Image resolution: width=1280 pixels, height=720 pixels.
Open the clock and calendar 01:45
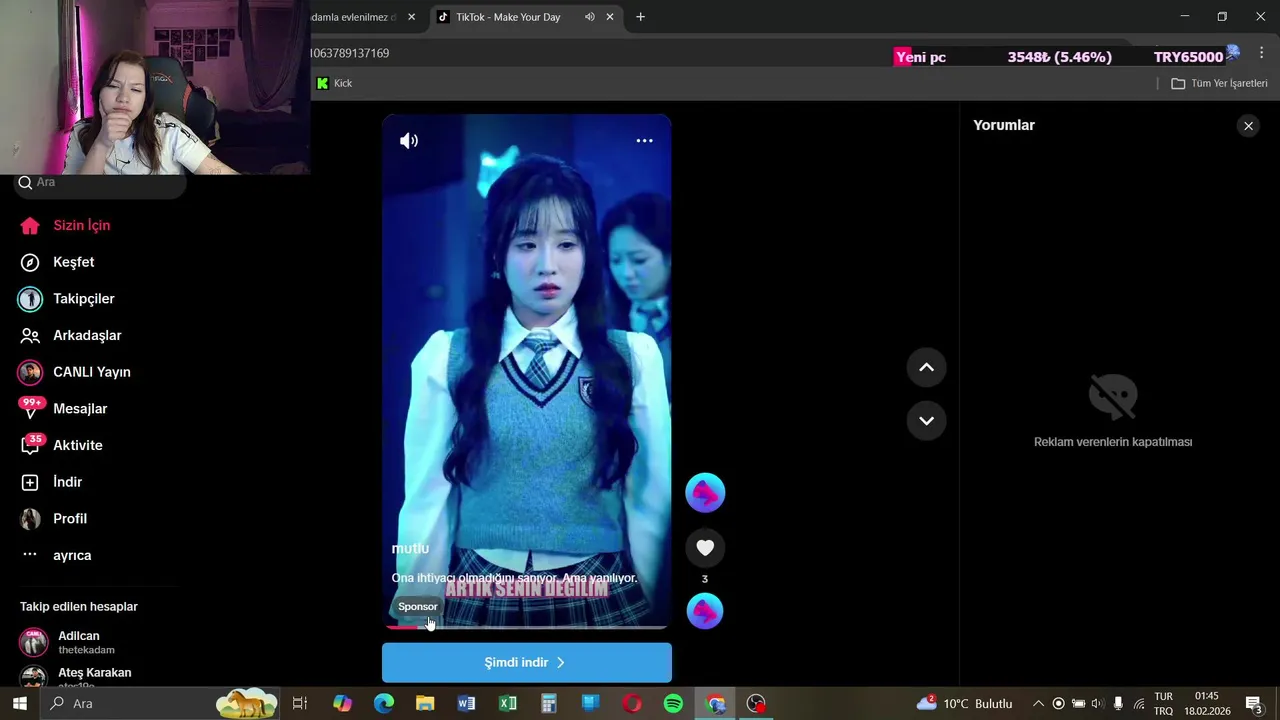(x=1206, y=704)
